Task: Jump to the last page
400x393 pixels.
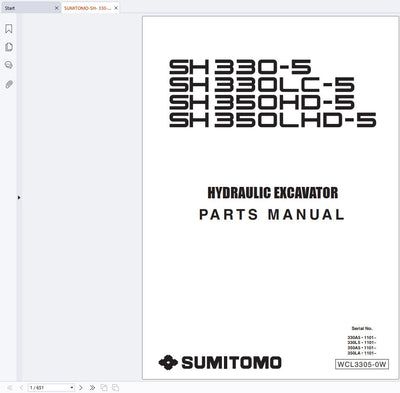Action: [92, 388]
